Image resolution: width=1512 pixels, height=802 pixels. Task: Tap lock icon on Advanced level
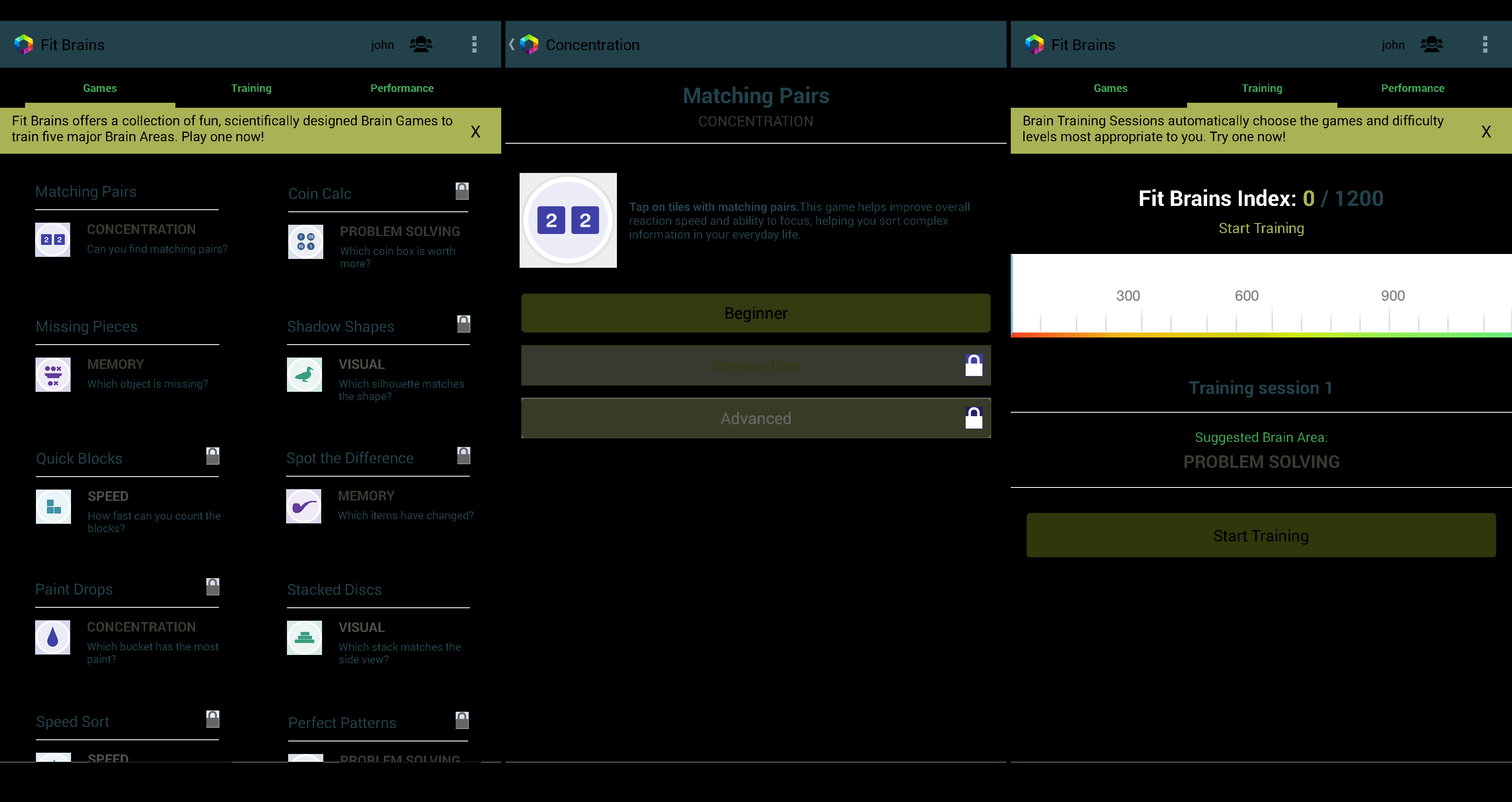[x=974, y=418]
